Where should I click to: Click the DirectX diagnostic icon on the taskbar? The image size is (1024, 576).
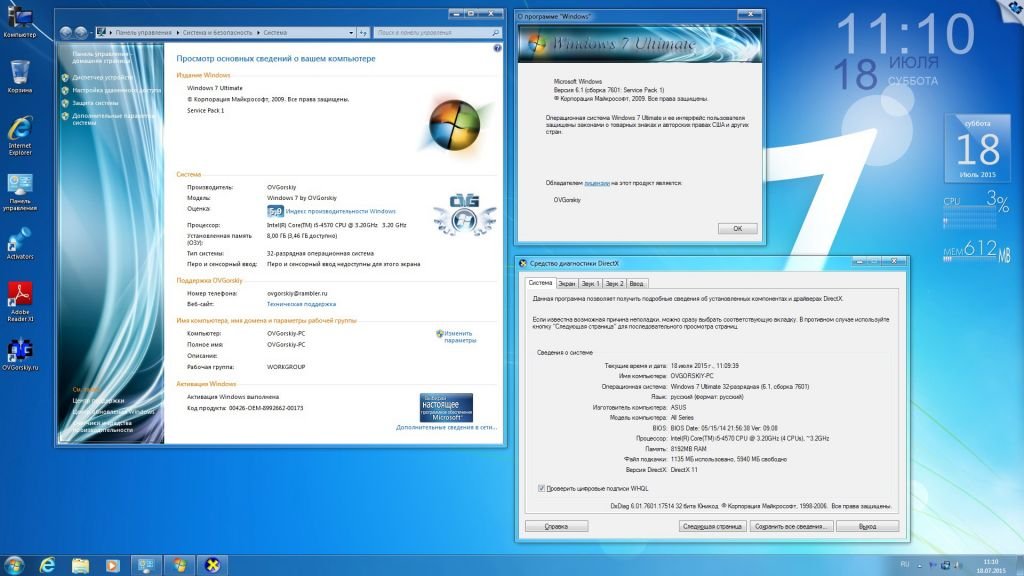(x=211, y=565)
